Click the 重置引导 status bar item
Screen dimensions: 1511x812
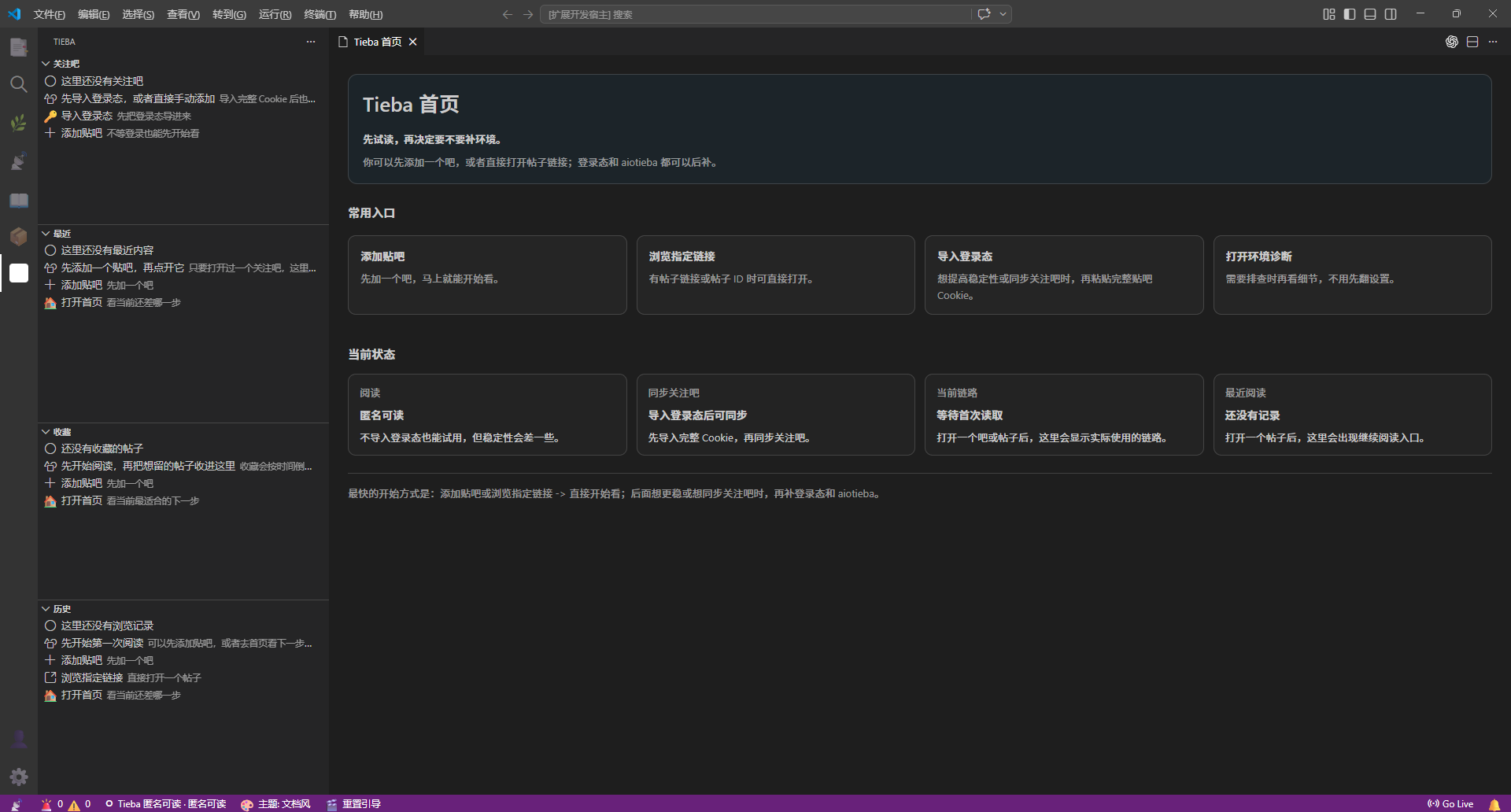pos(353,804)
